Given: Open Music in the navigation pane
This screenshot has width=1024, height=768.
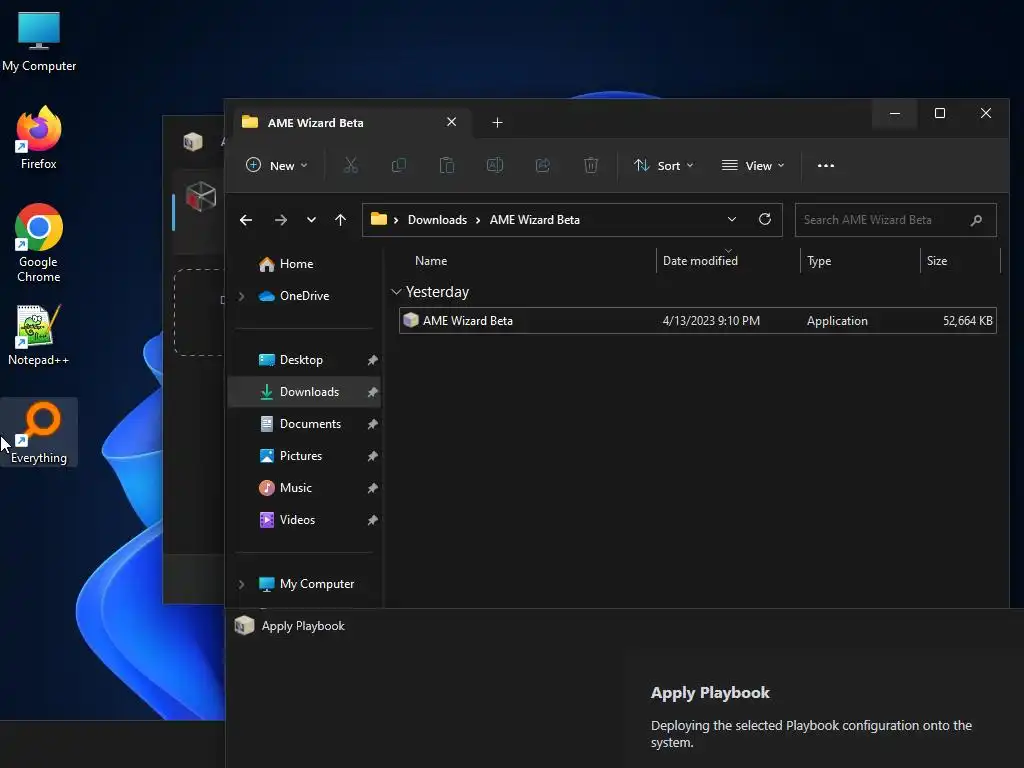Looking at the screenshot, I should pos(295,488).
